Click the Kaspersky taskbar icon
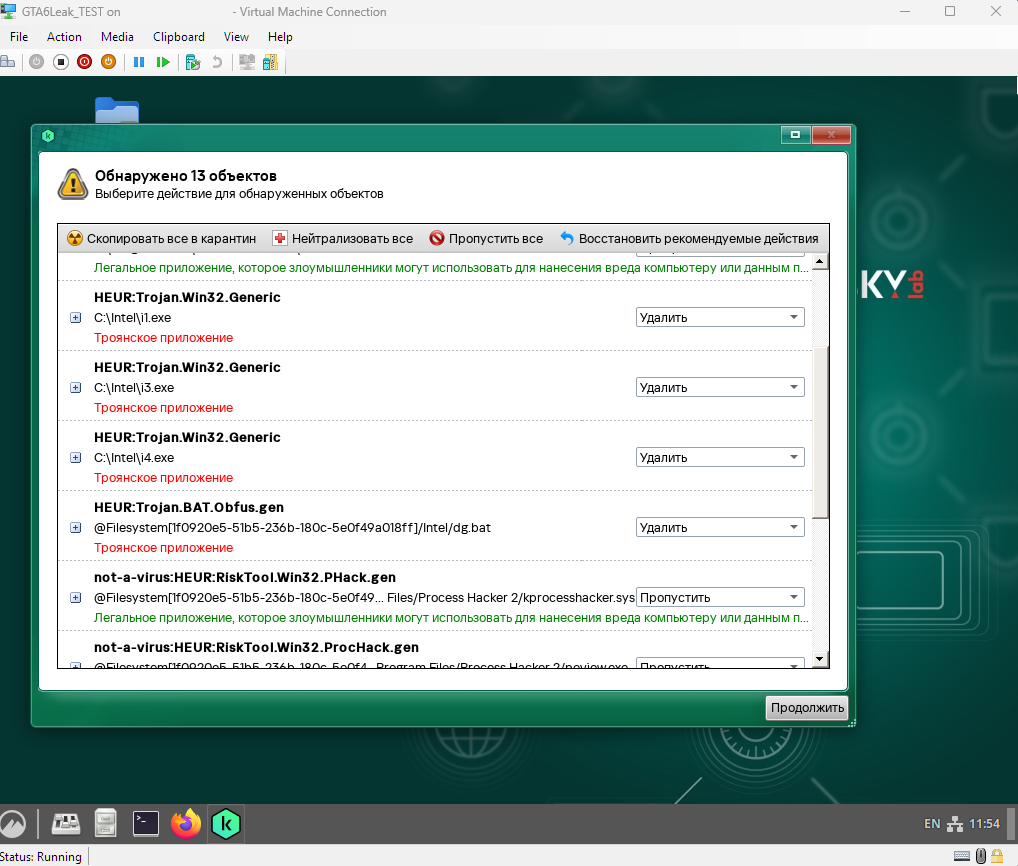1018x866 pixels. pyautogui.click(x=226, y=824)
